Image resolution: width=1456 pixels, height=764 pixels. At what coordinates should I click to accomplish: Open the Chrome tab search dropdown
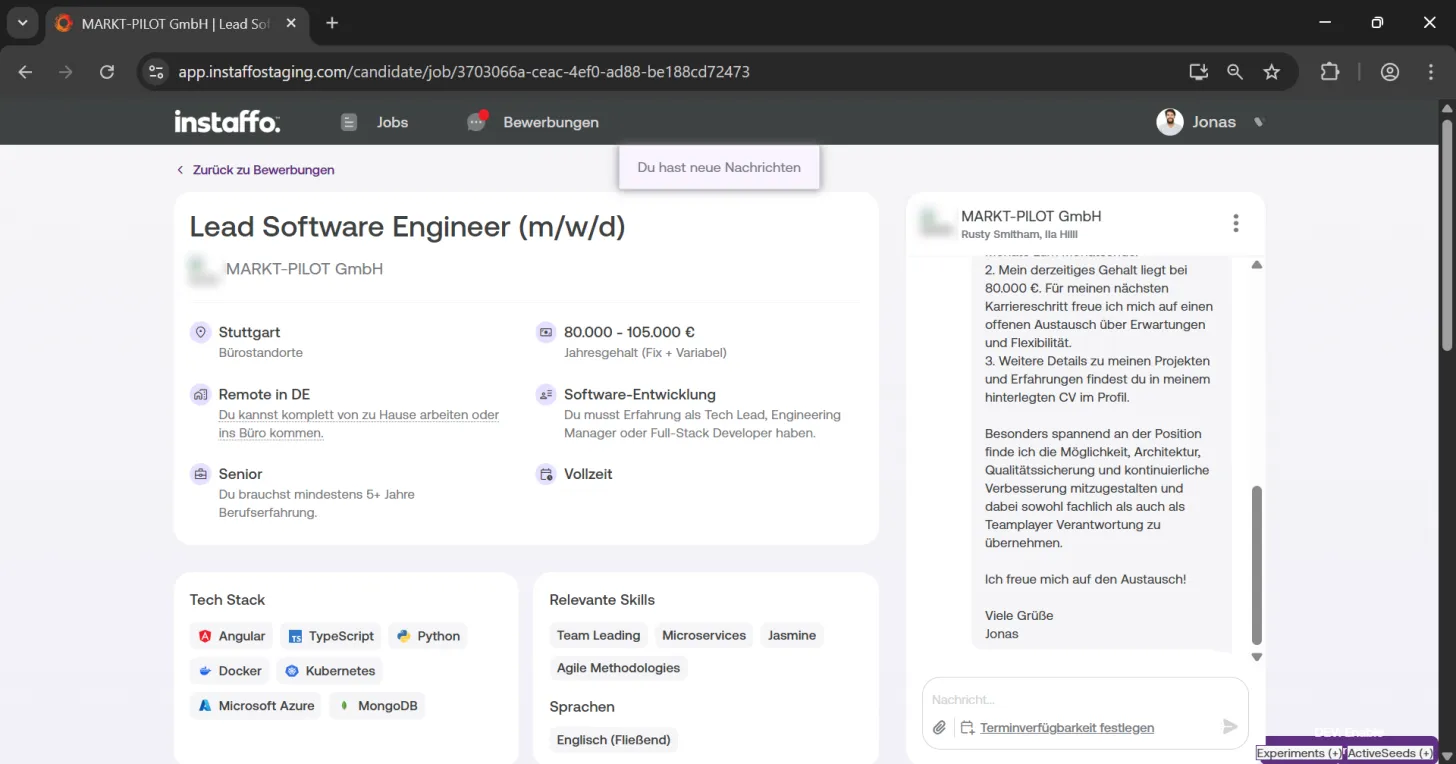pyautogui.click(x=22, y=23)
